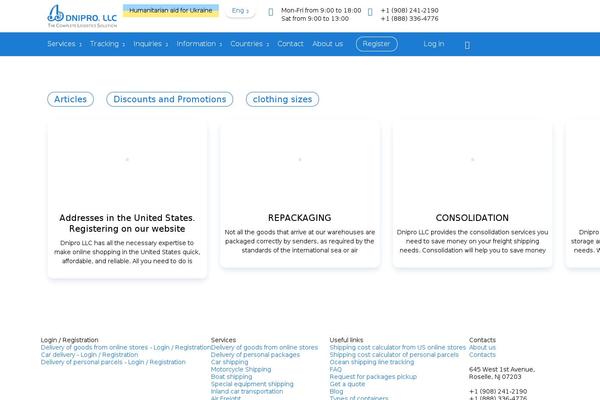Open Ocean shipping line tracking link

[372, 362]
